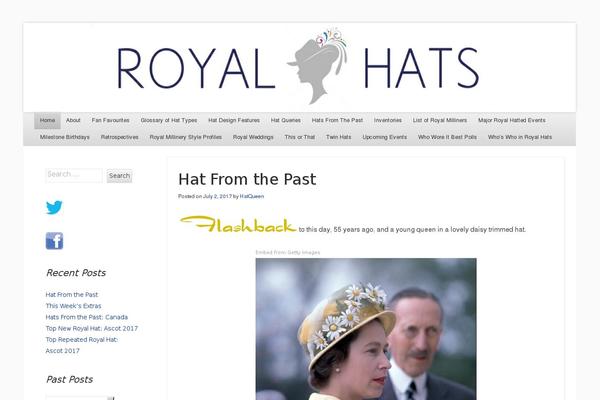Open the Home menu item
Viewport: 600px width, 400px height.
[47, 120]
